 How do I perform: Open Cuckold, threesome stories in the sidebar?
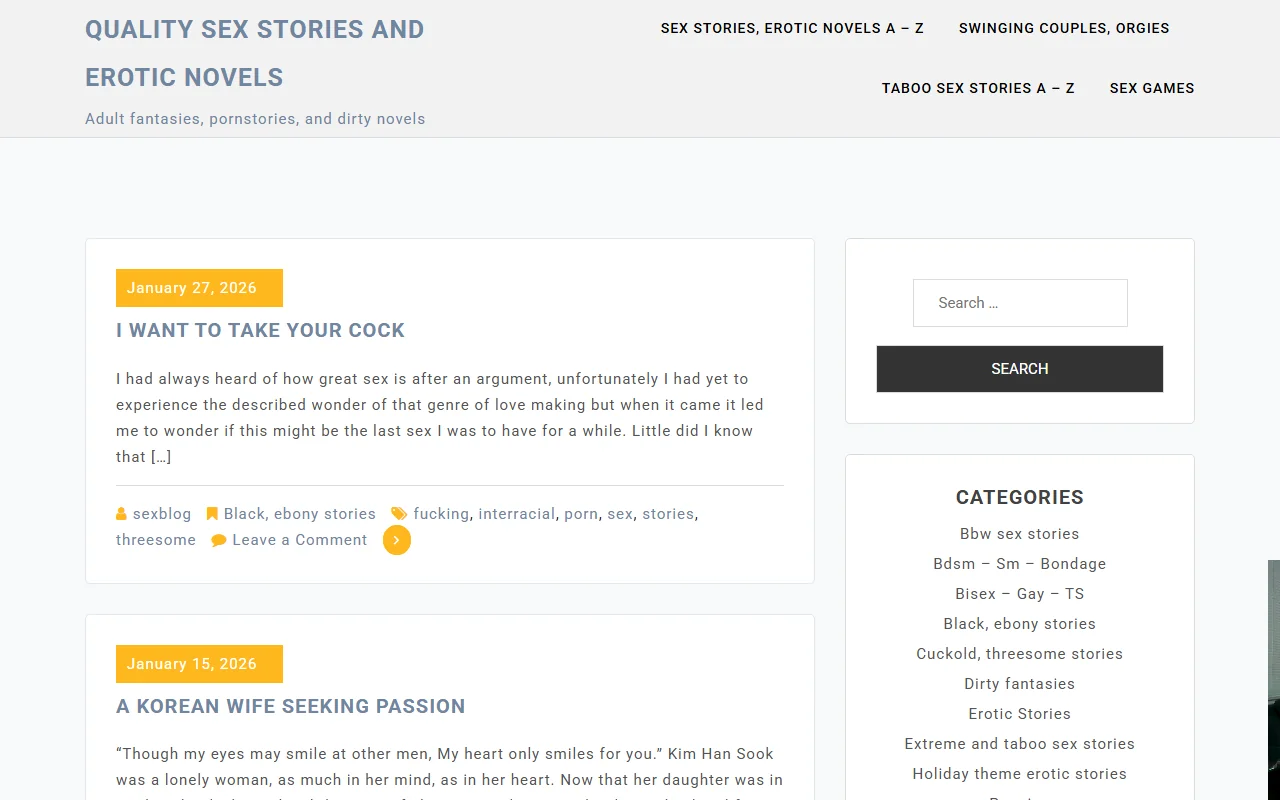point(1019,653)
